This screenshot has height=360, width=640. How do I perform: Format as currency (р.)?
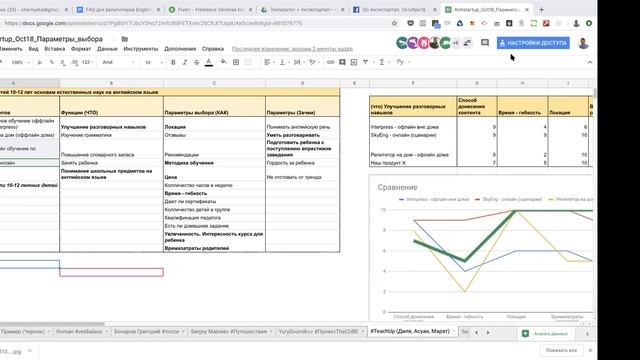click(x=40, y=62)
